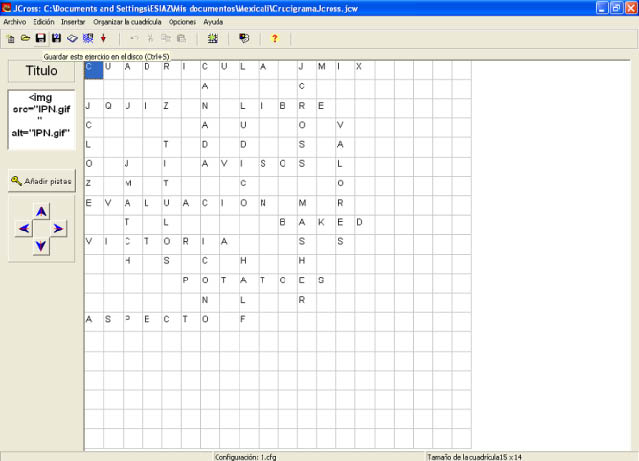Select the Q cell in the grid
Screen dimensions: 639x461
(113, 108)
